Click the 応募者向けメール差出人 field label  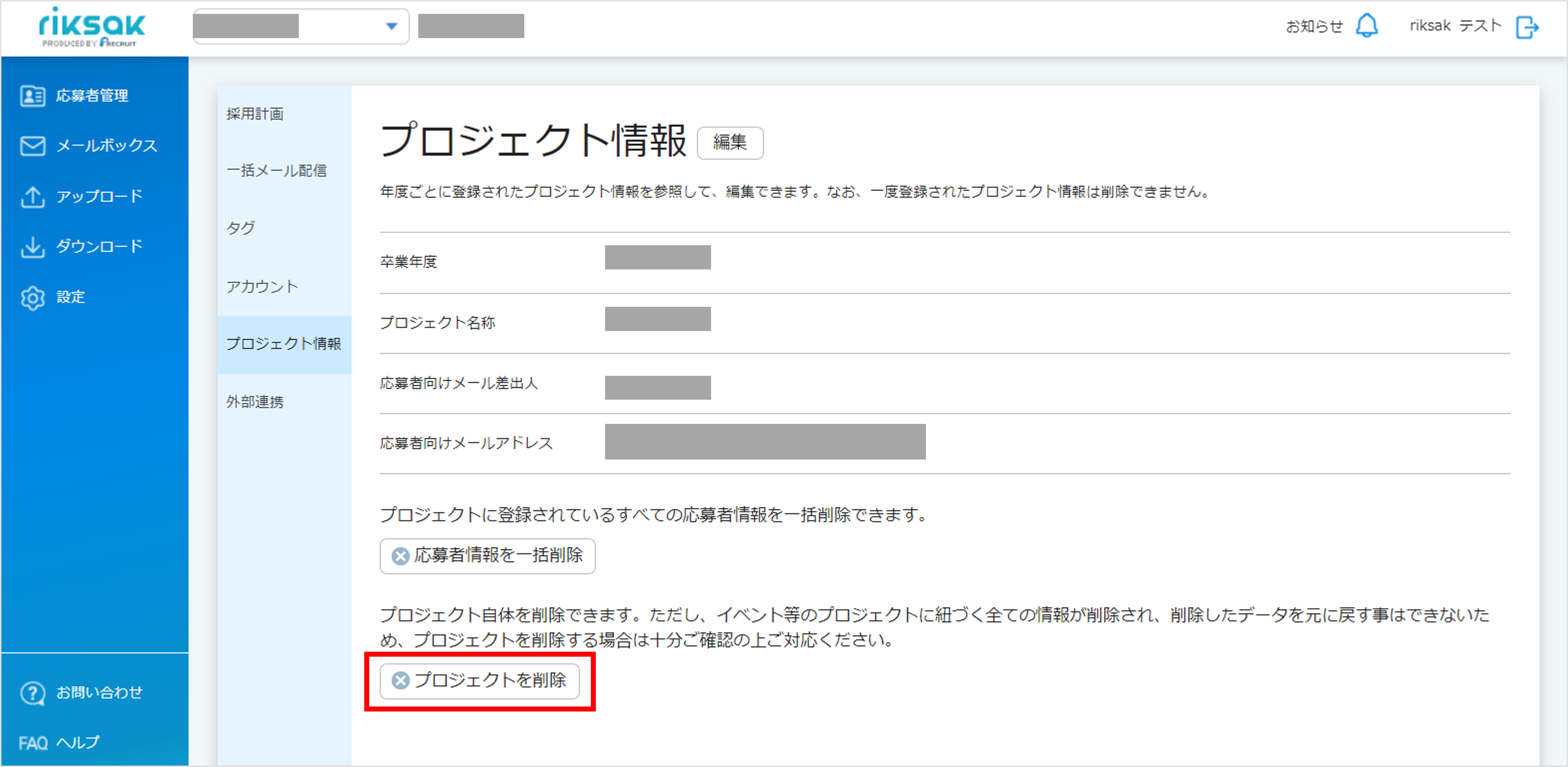tap(459, 383)
